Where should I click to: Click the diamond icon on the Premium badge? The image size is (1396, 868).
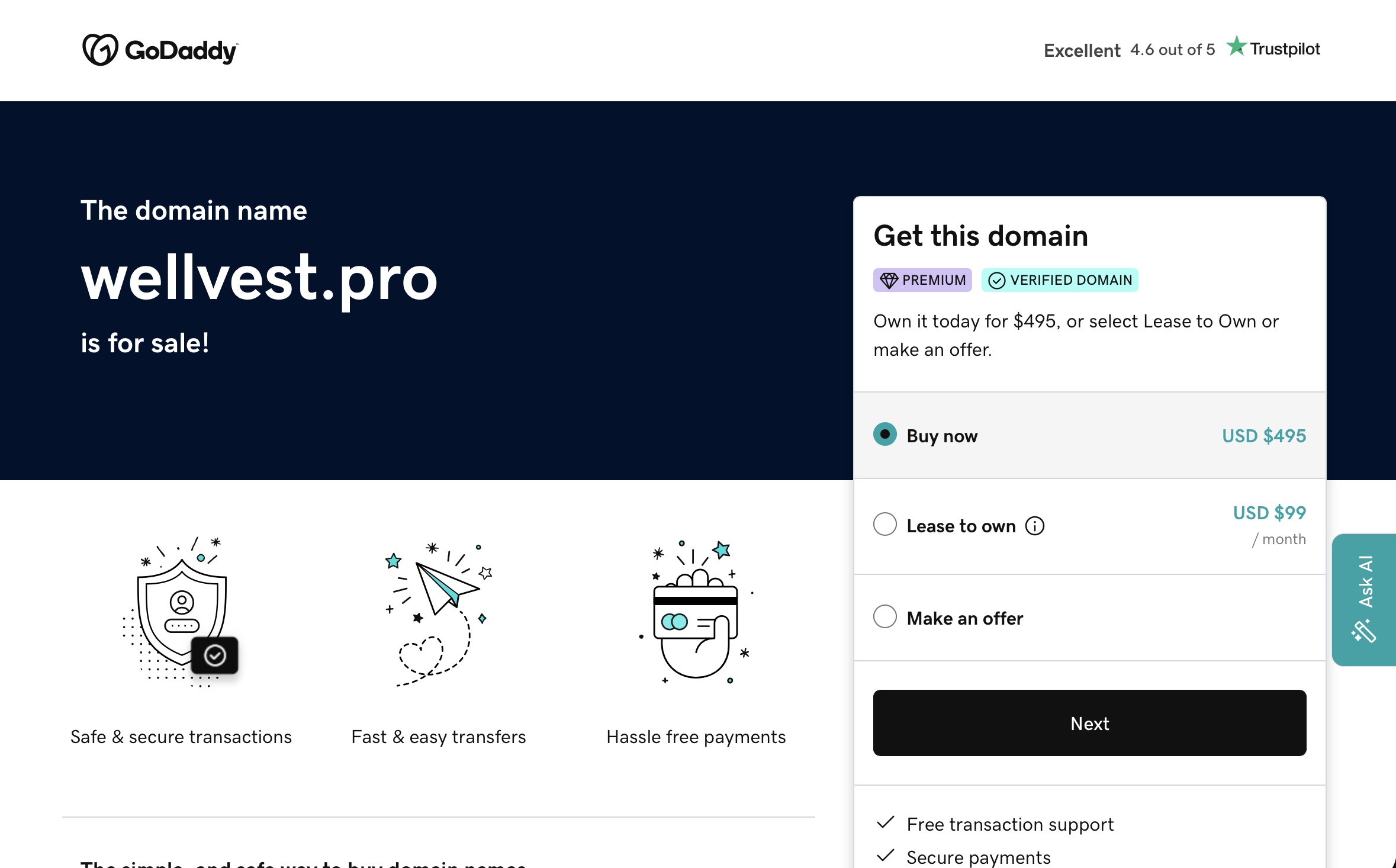point(890,280)
